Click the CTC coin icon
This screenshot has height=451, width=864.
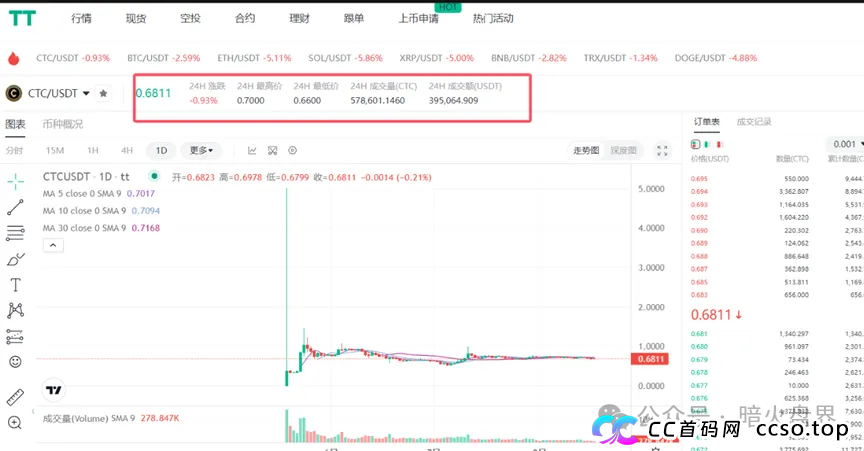(x=14, y=93)
